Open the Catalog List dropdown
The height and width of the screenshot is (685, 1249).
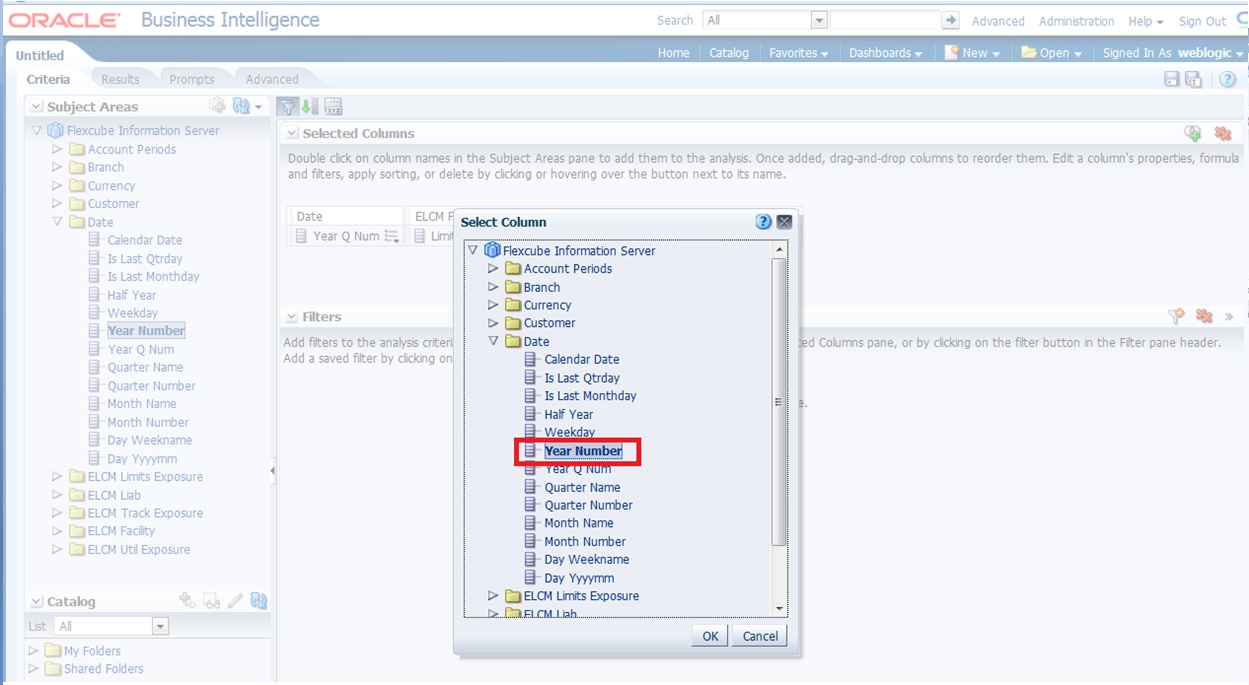(160, 626)
